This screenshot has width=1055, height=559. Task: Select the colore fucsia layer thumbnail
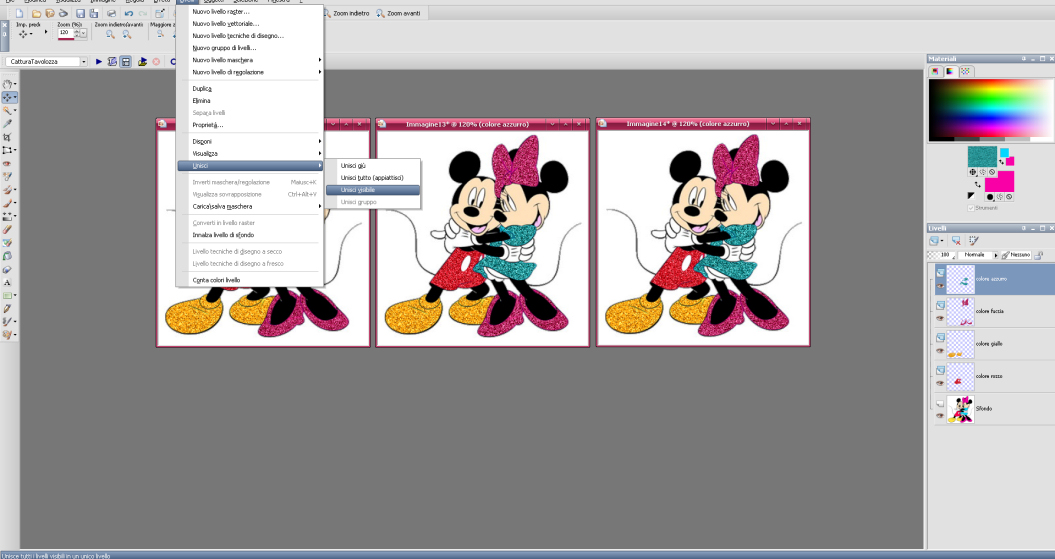point(961,311)
